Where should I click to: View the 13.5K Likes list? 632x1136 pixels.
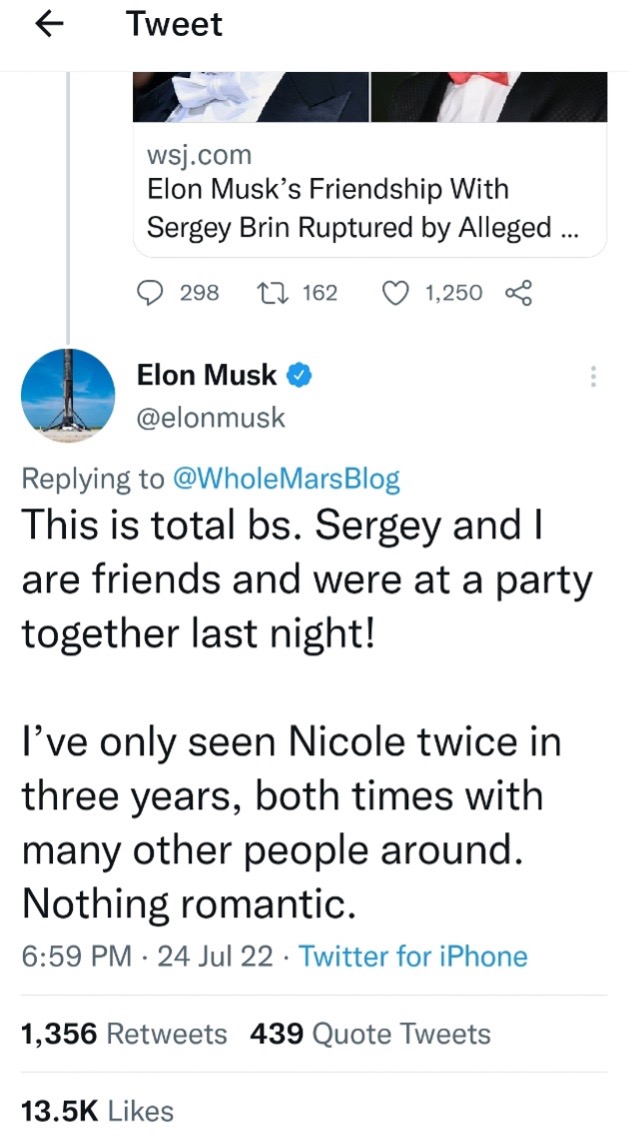coord(97,1110)
